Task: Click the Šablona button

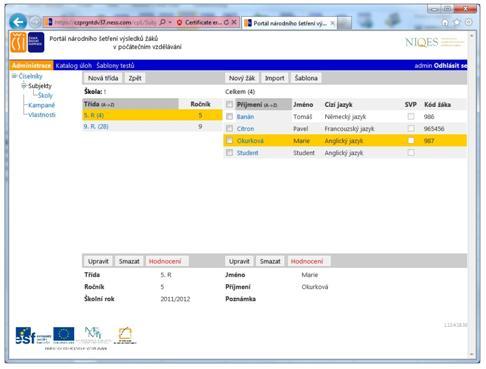Action: coord(306,78)
